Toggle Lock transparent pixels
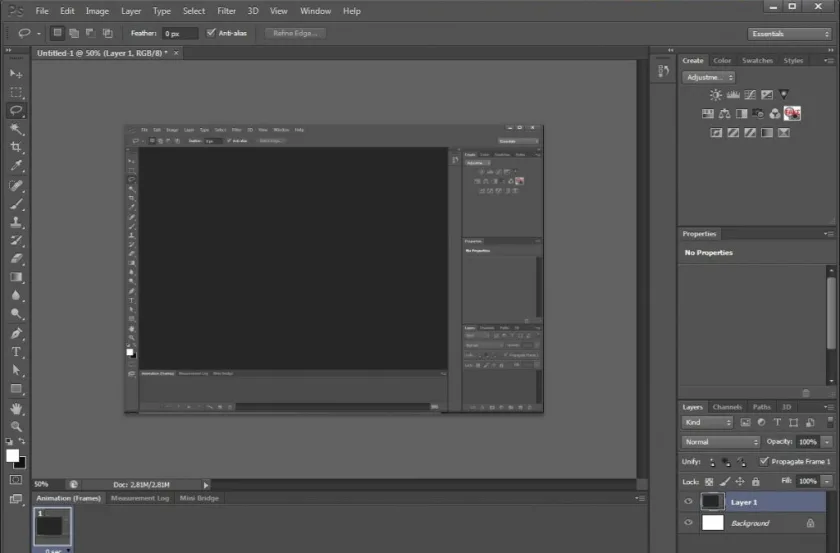Screen dimensions: 840x553 [709, 482]
